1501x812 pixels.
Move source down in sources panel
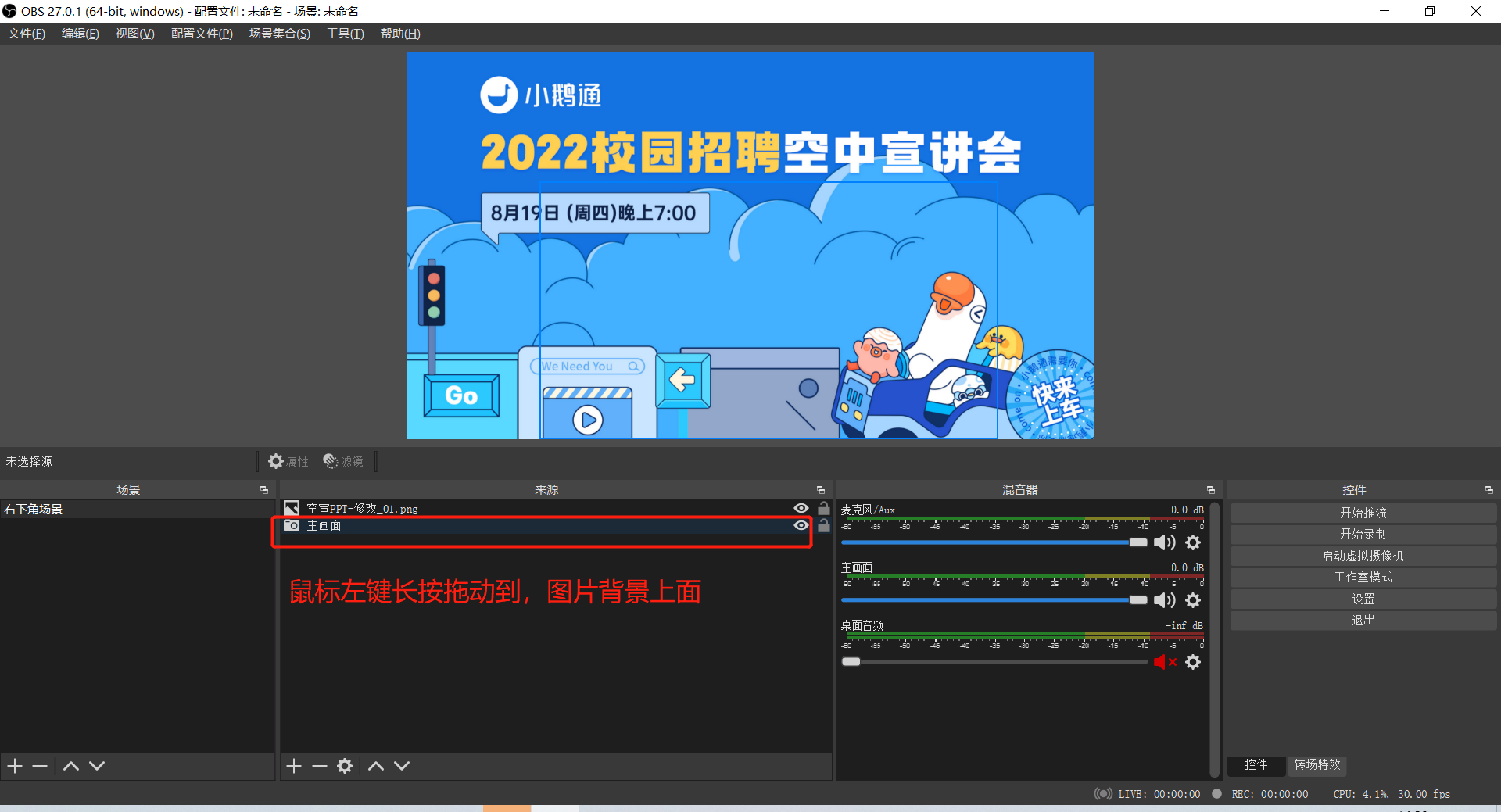(x=402, y=766)
